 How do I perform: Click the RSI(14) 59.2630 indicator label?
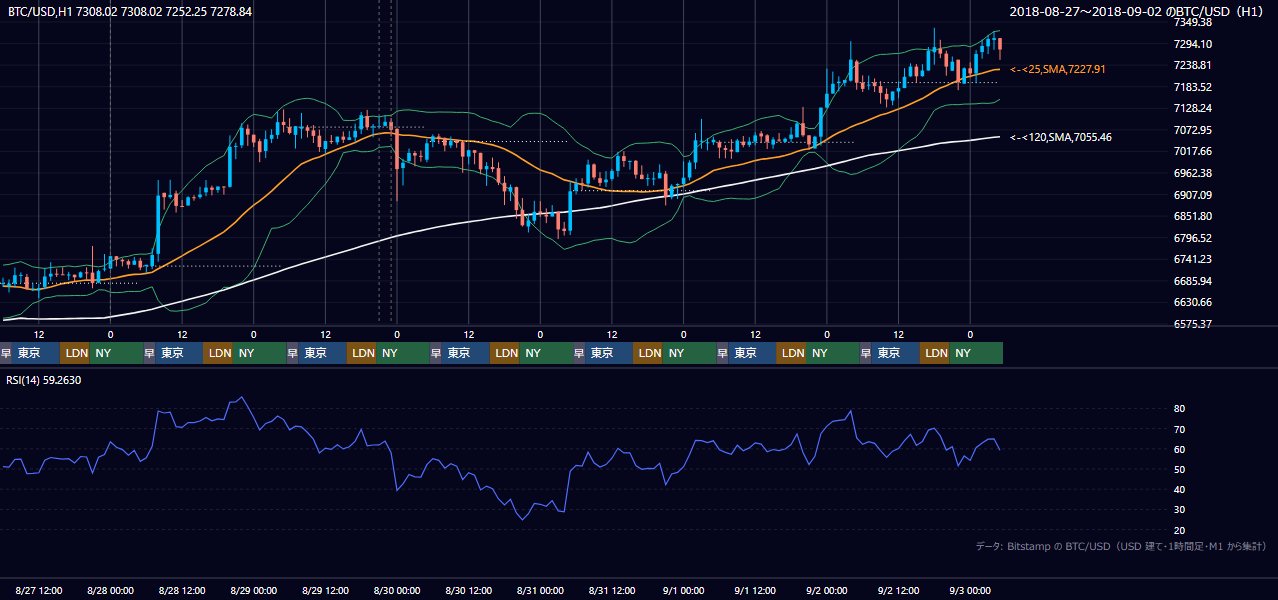[x=44, y=380]
